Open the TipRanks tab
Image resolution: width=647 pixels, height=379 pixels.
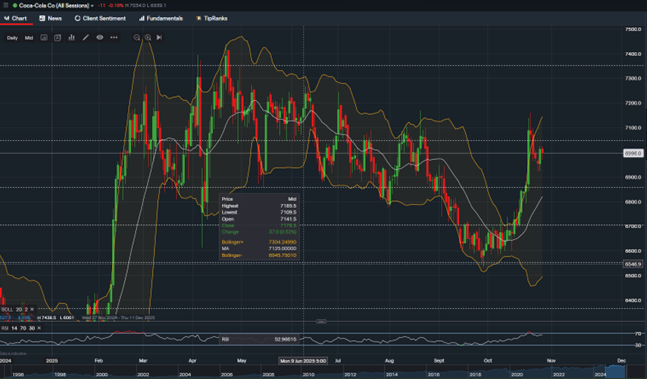(x=212, y=18)
